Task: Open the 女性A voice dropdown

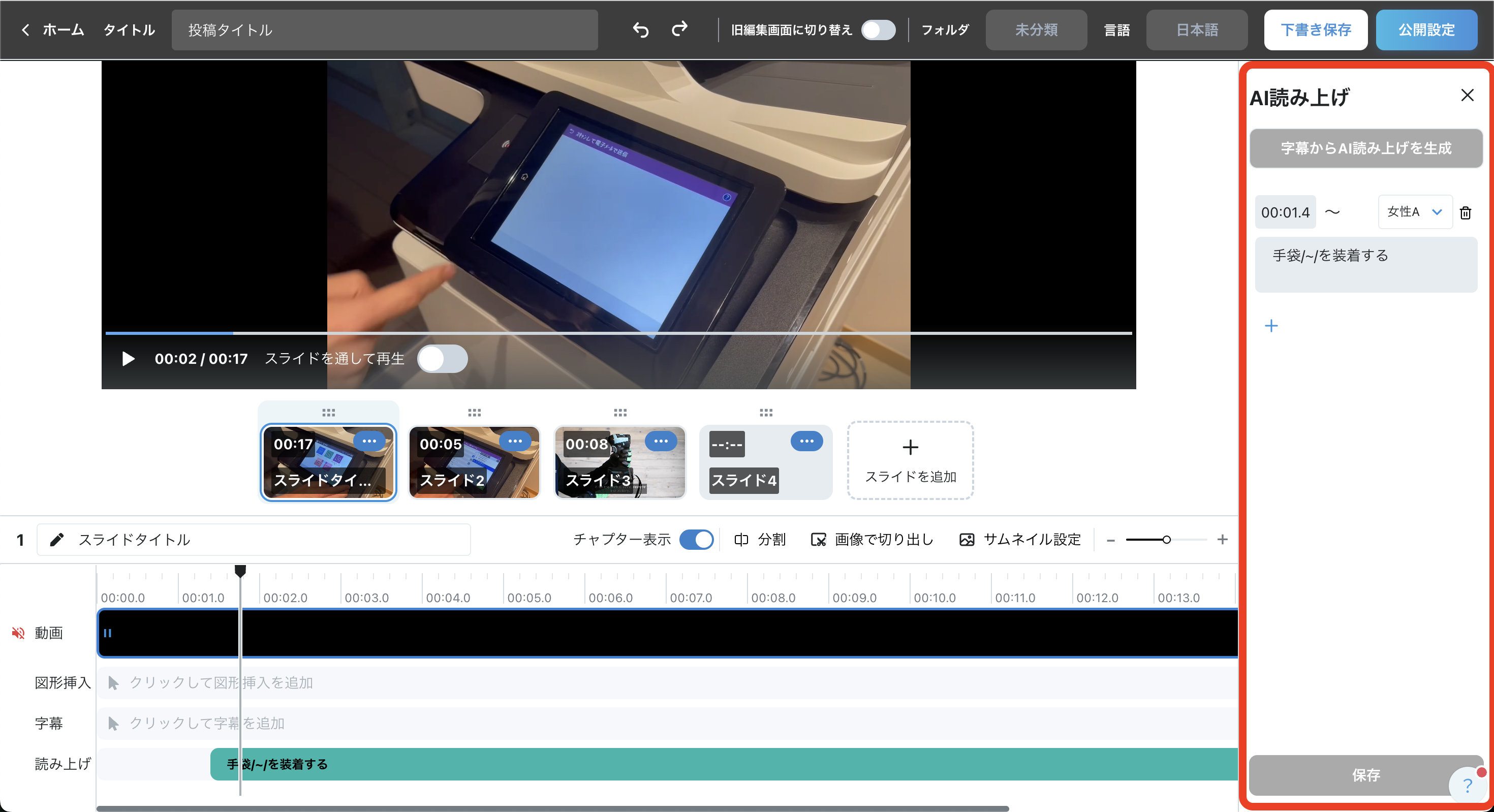Action: 1415,212
